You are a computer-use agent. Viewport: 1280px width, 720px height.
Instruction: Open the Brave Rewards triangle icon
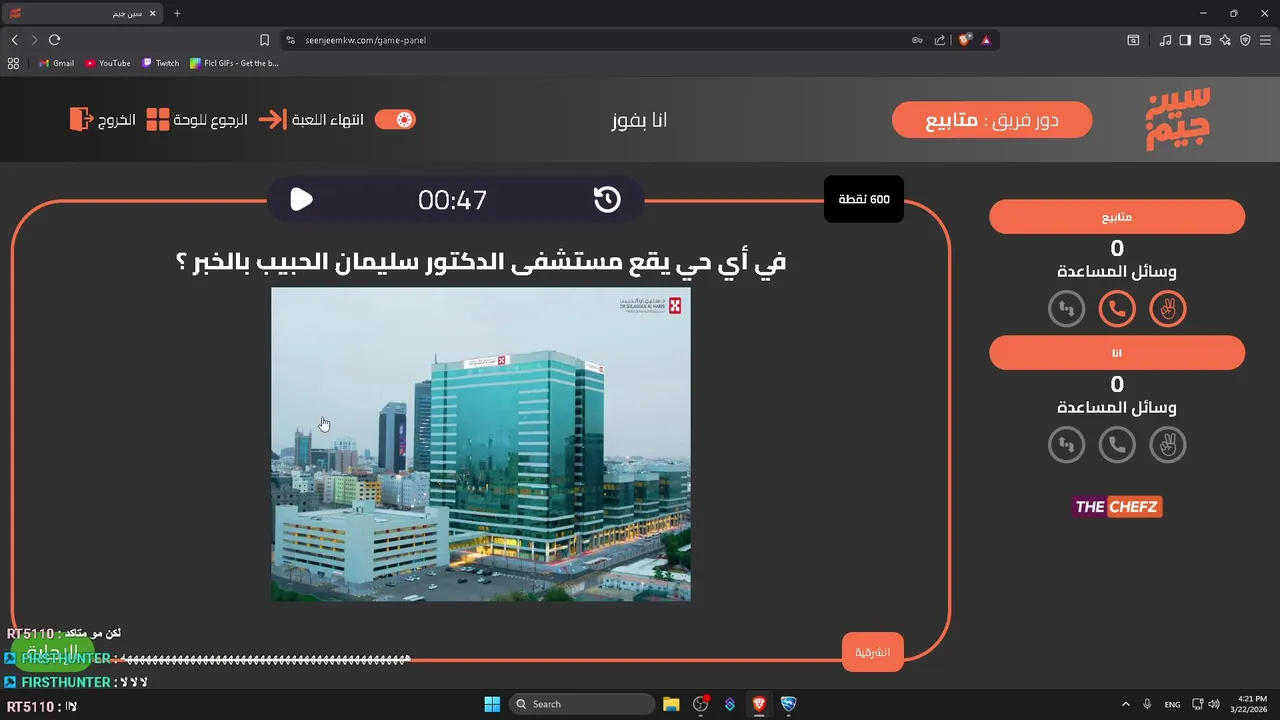tap(986, 40)
